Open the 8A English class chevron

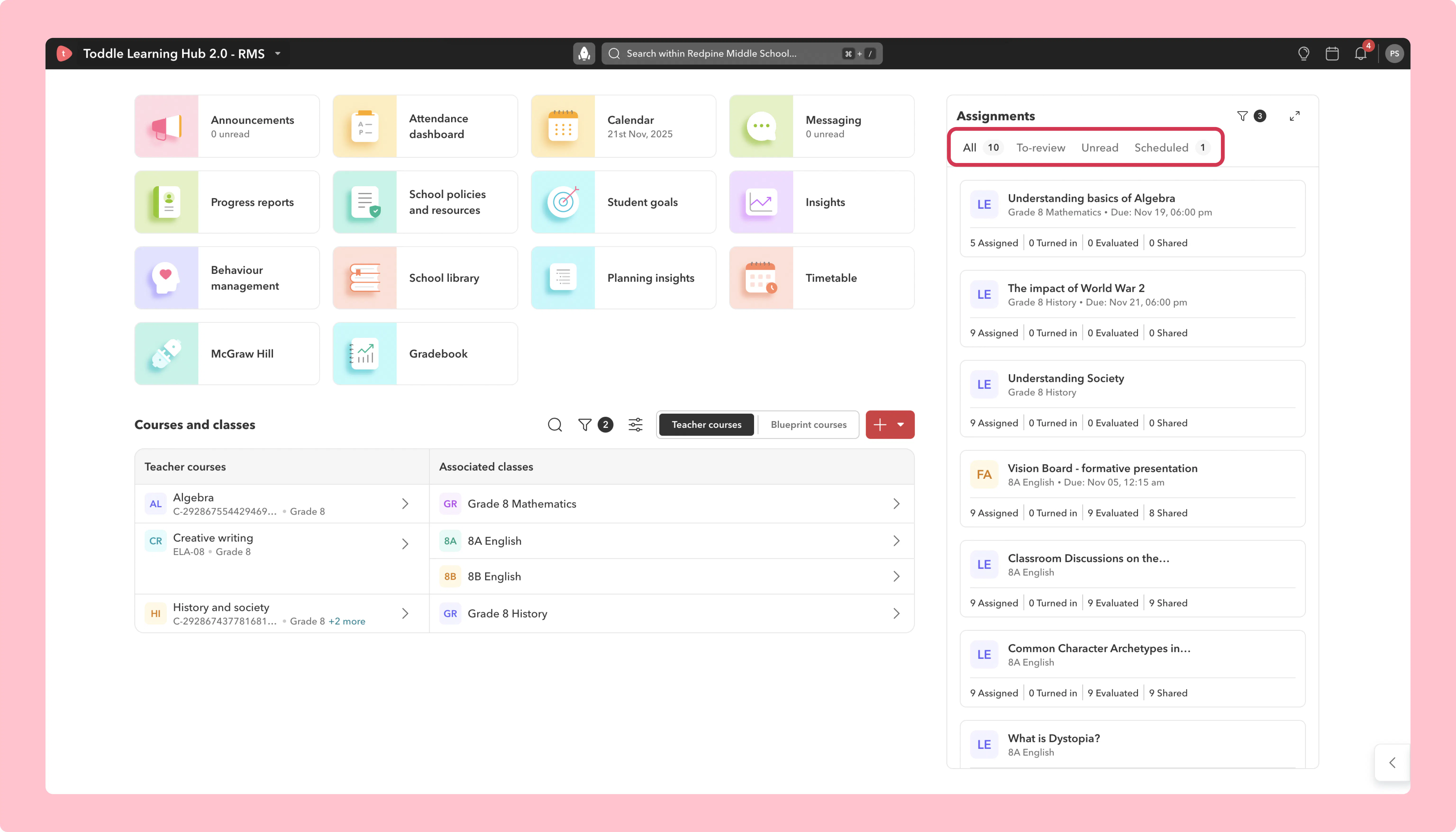point(896,541)
